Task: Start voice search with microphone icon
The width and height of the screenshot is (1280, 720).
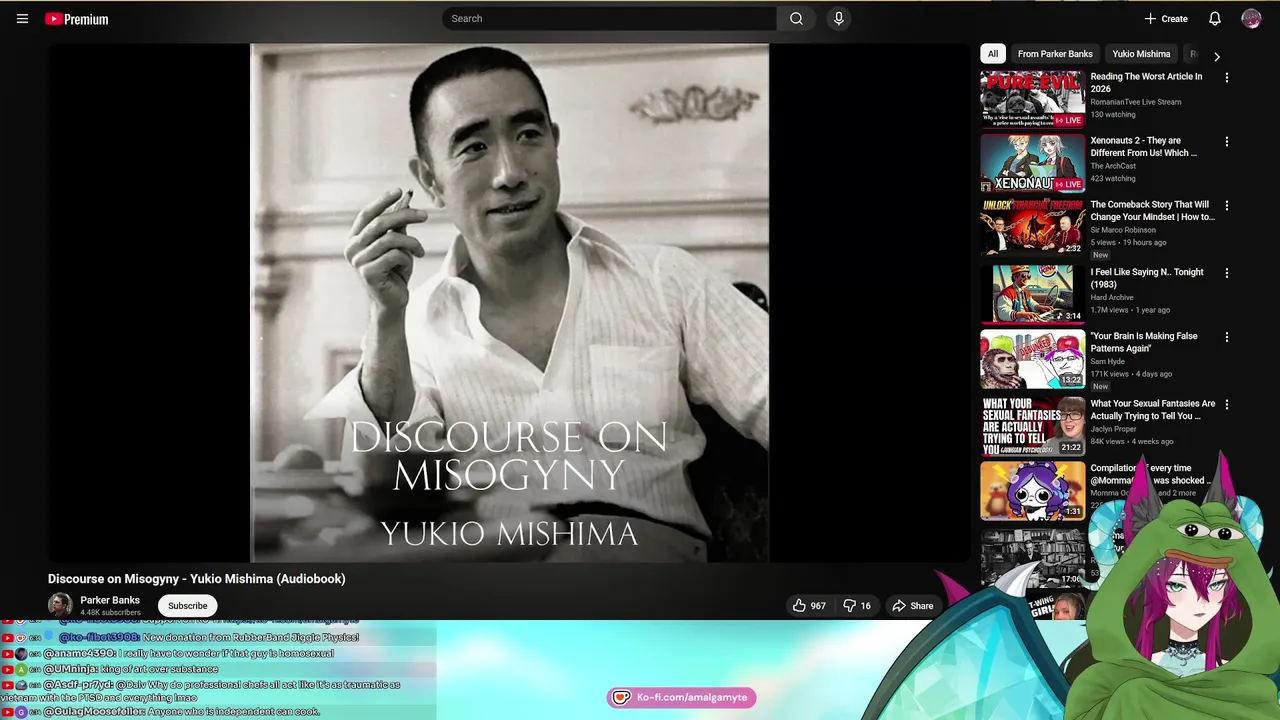Action: 838,18
